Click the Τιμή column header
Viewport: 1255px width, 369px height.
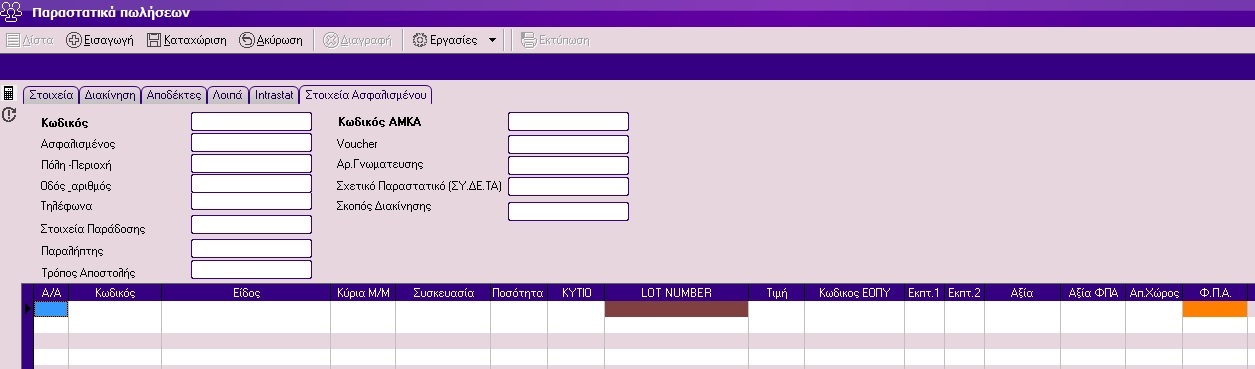point(776,293)
